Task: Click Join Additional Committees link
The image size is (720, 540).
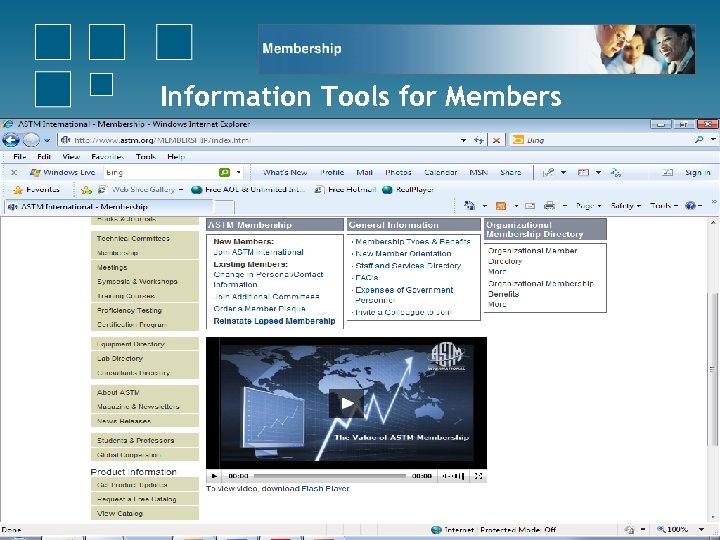Action: click(266, 297)
